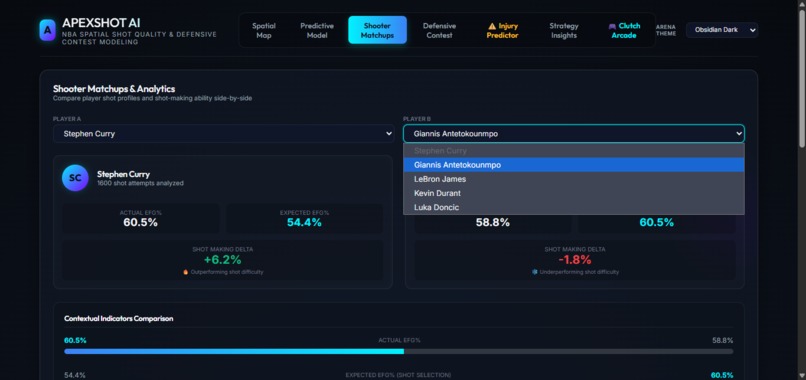Click the snowflake icon beside Underperforming shot difficulty
Viewport: 806px width, 380px height.
point(535,272)
